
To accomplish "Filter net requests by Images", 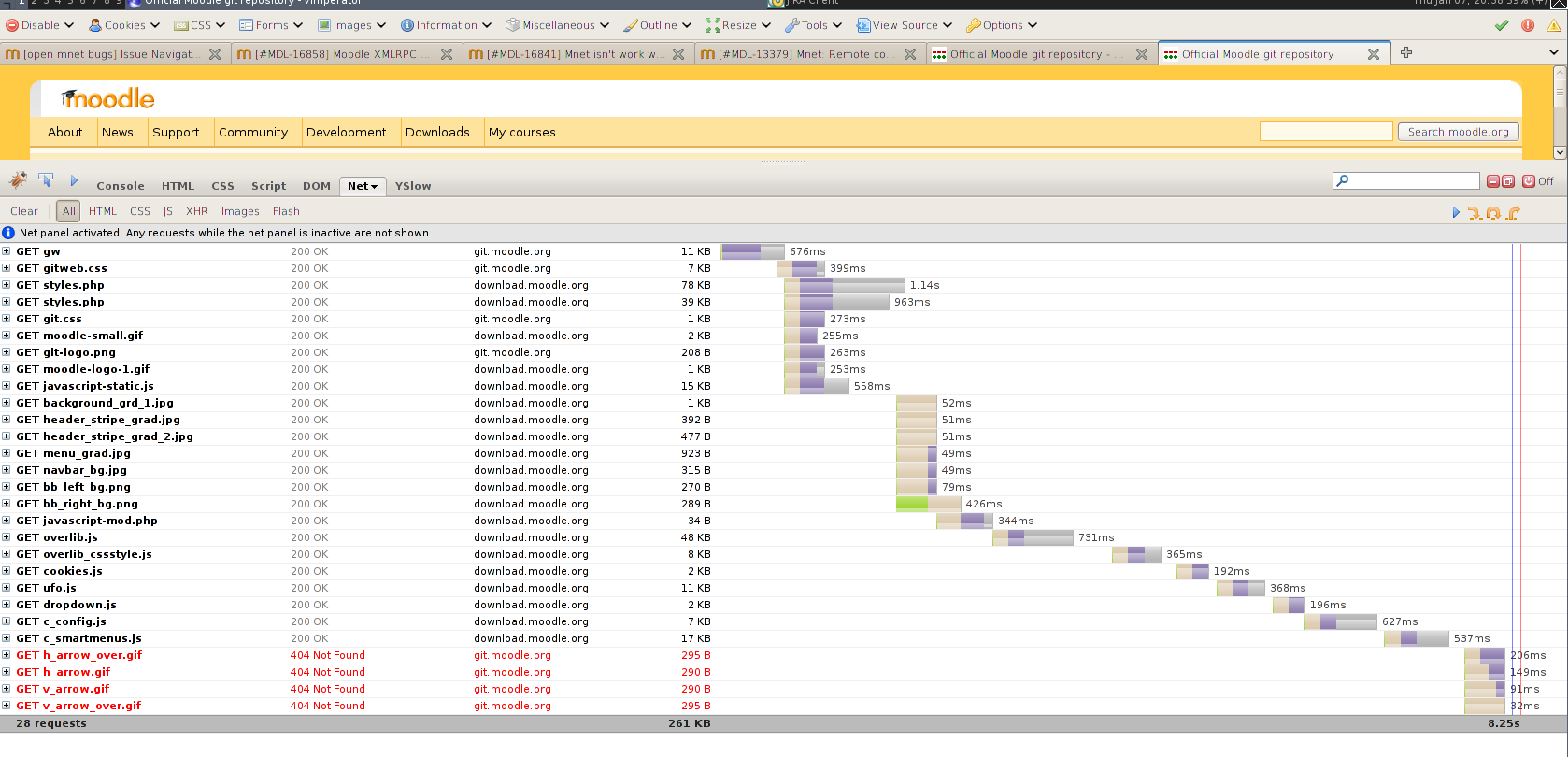I will click(x=240, y=211).
